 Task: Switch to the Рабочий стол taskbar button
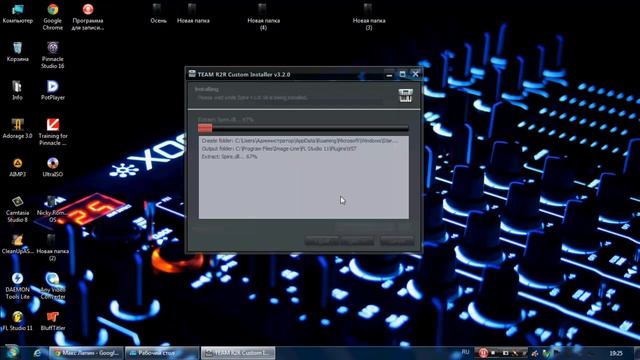tap(162, 353)
